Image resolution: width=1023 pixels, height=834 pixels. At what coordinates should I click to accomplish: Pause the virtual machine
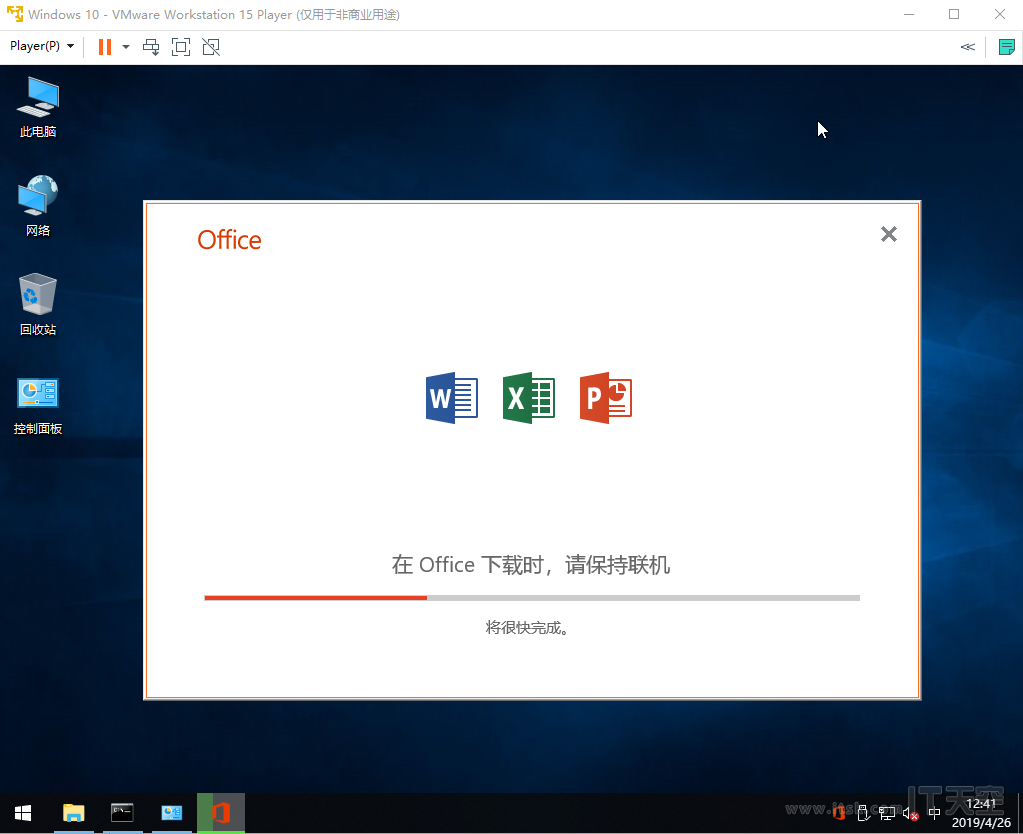click(104, 47)
